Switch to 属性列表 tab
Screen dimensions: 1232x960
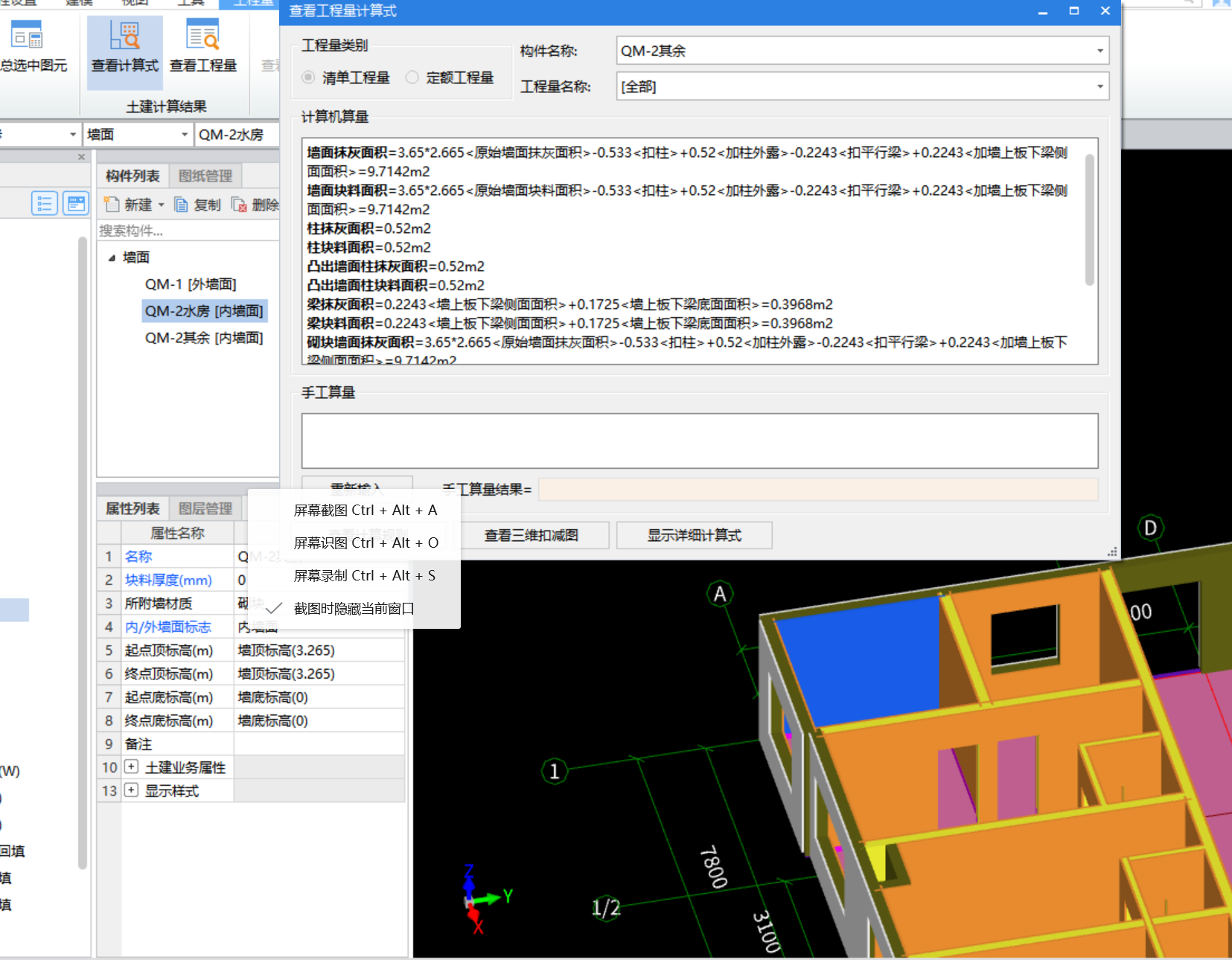pyautogui.click(x=133, y=508)
